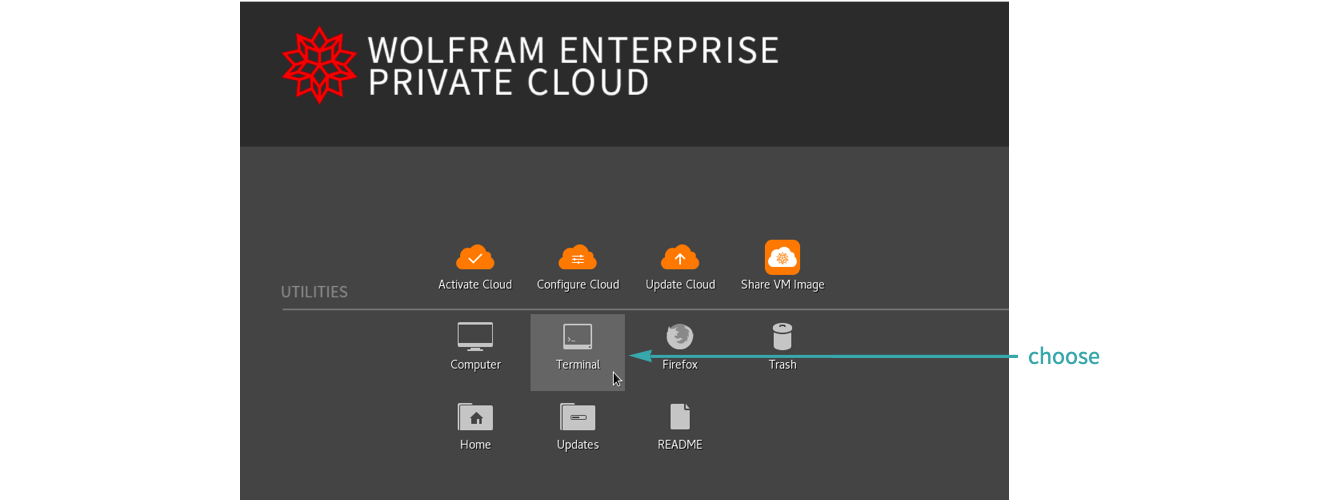Launch the Configure Cloud sliders icon
Viewport: 1340px width, 500px height.
pyautogui.click(x=578, y=258)
